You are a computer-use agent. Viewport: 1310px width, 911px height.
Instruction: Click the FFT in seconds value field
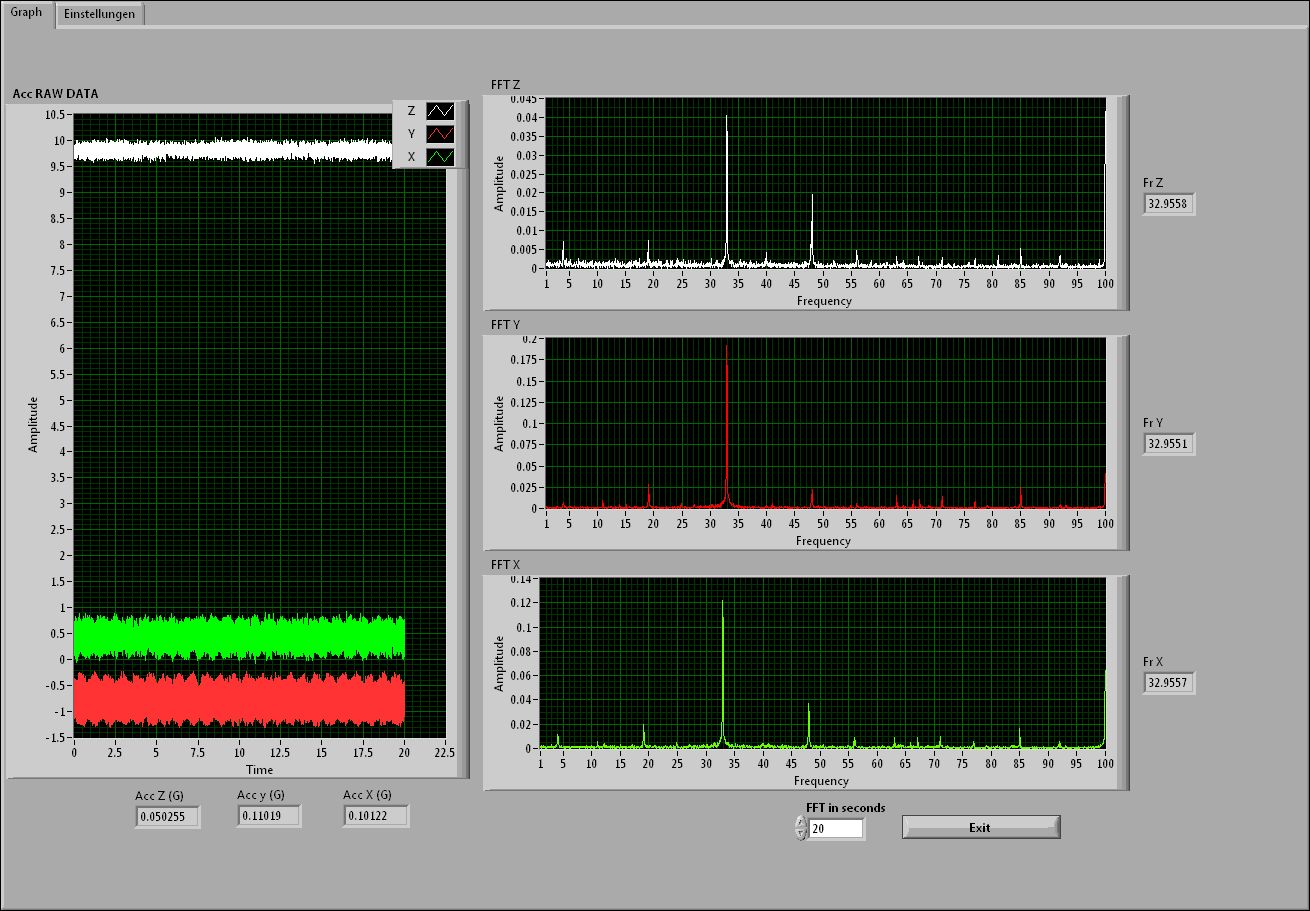pyautogui.click(x=835, y=828)
